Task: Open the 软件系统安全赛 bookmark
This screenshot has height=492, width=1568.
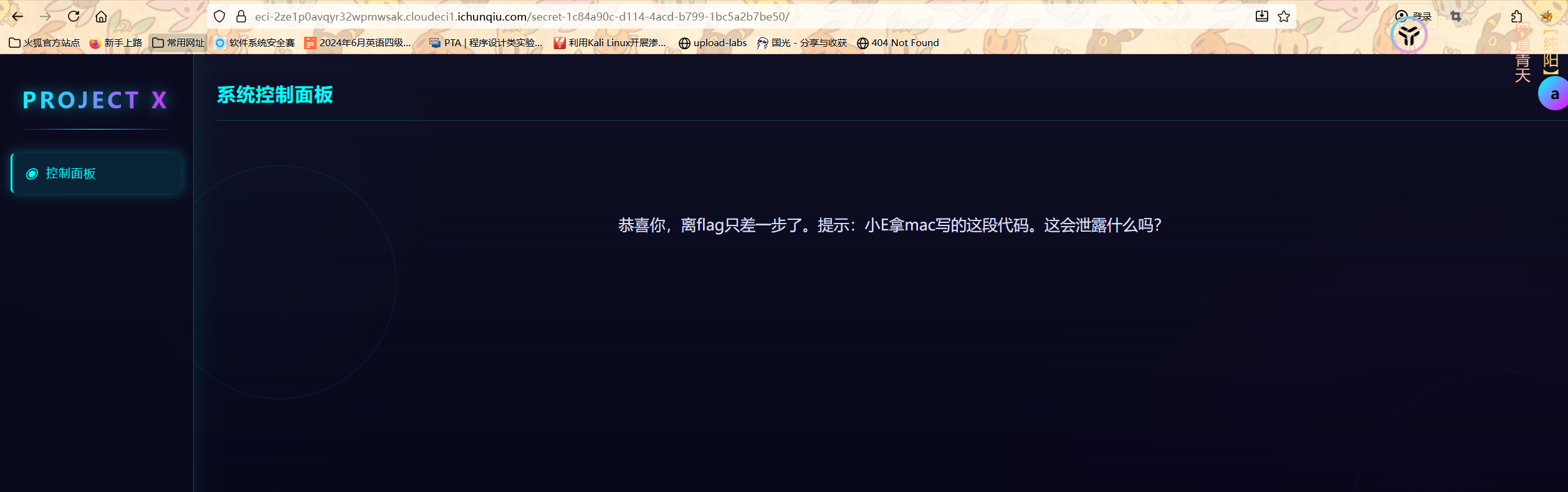Action: [x=255, y=43]
